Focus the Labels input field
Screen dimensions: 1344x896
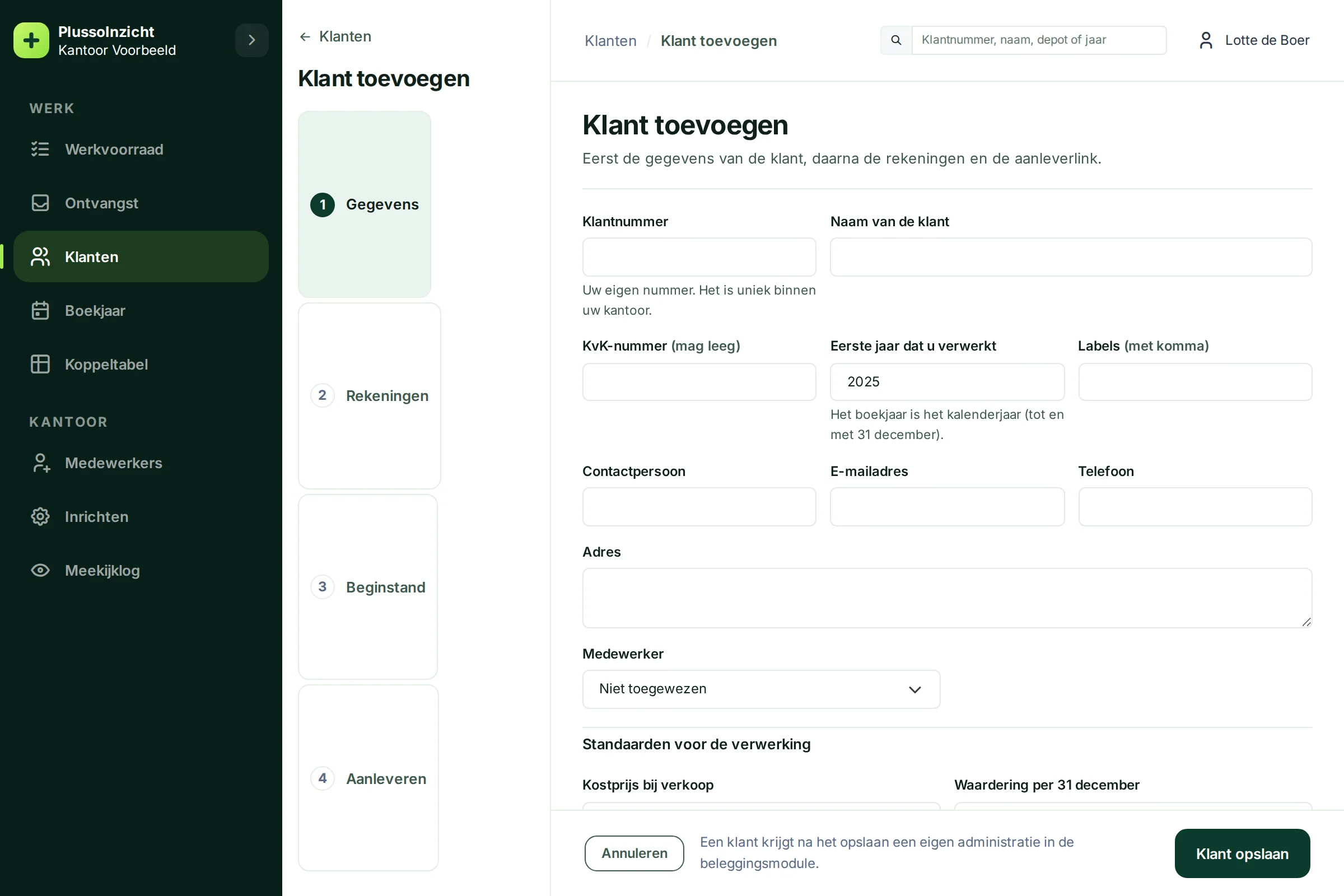pos(1195,382)
